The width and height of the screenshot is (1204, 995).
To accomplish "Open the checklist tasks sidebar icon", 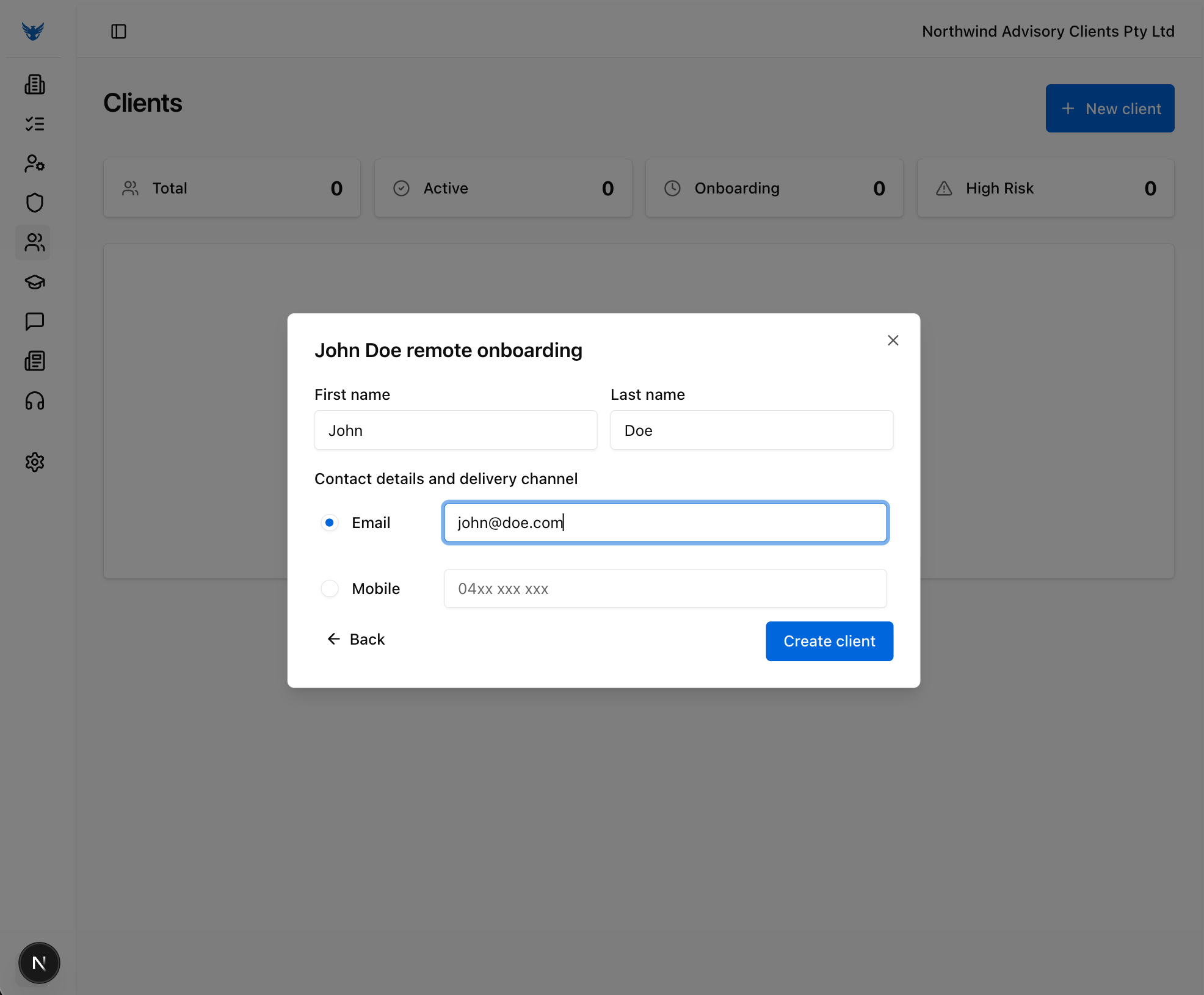I will (x=35, y=124).
